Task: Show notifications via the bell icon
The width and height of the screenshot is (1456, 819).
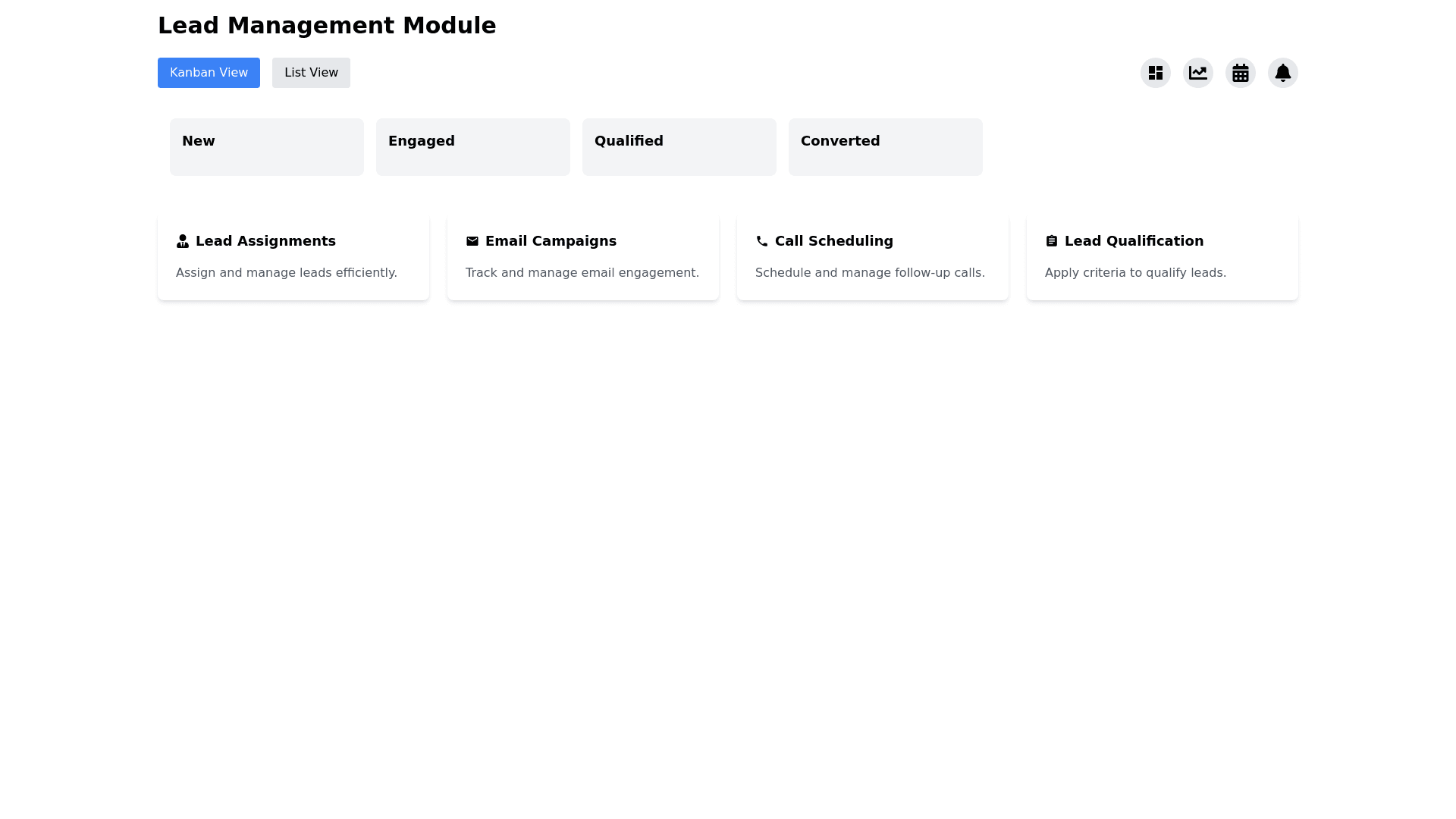Action: (1283, 73)
